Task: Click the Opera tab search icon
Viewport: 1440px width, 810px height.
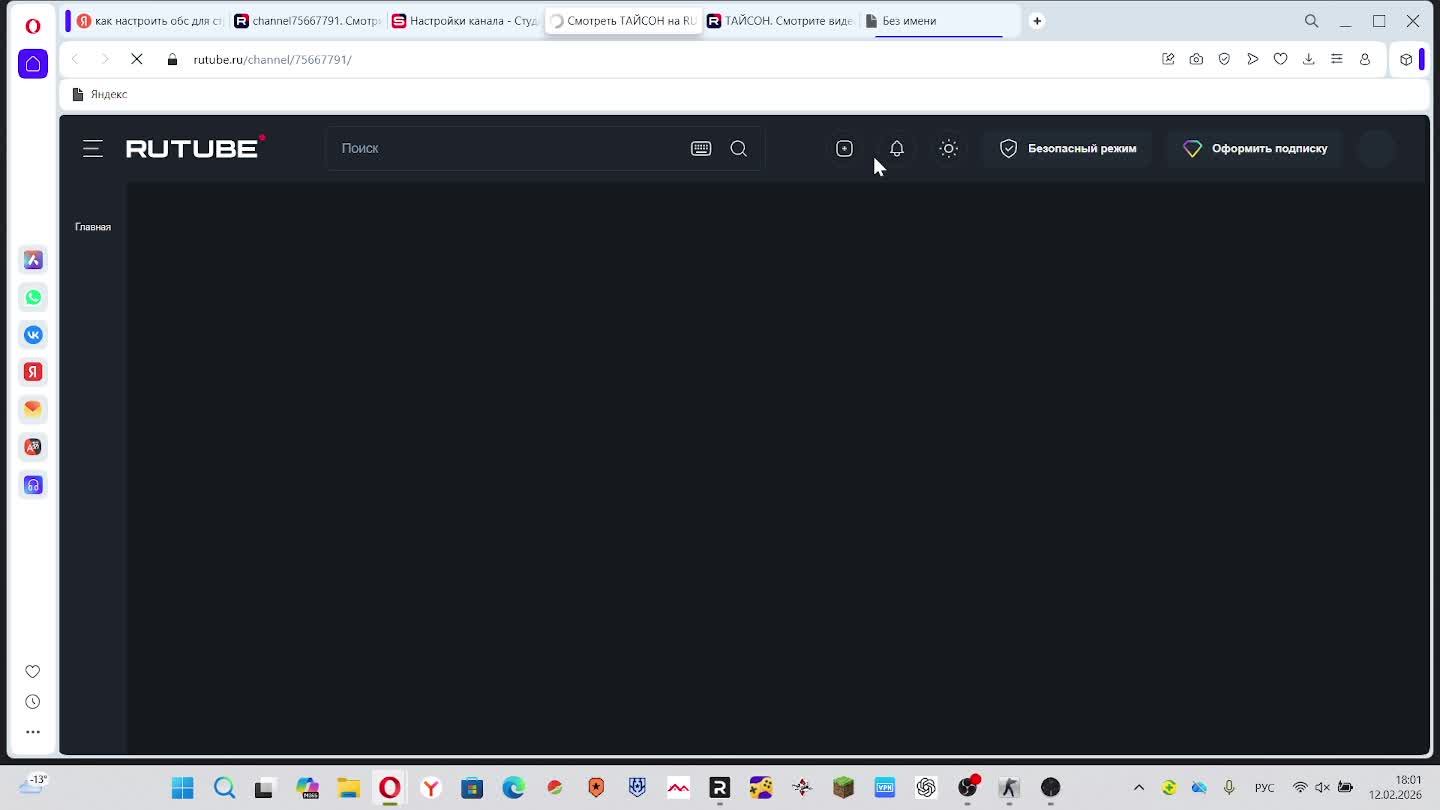Action: coord(1311,20)
